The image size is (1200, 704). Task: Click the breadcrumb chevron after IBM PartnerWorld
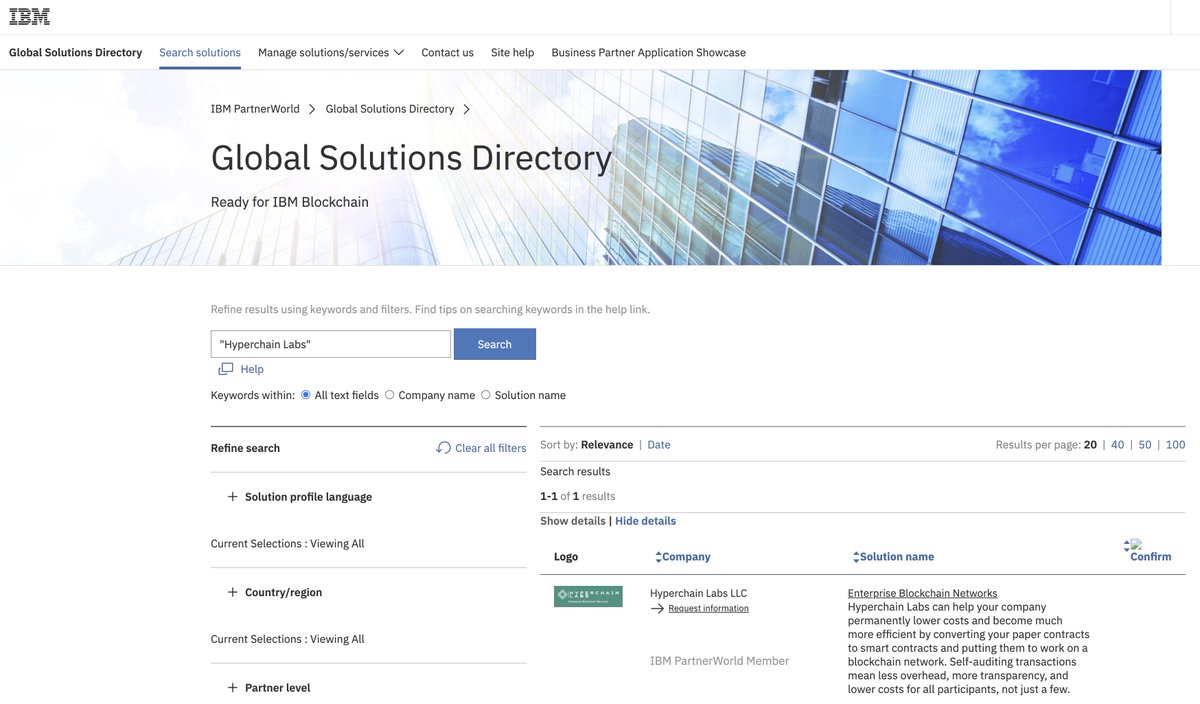(x=312, y=109)
